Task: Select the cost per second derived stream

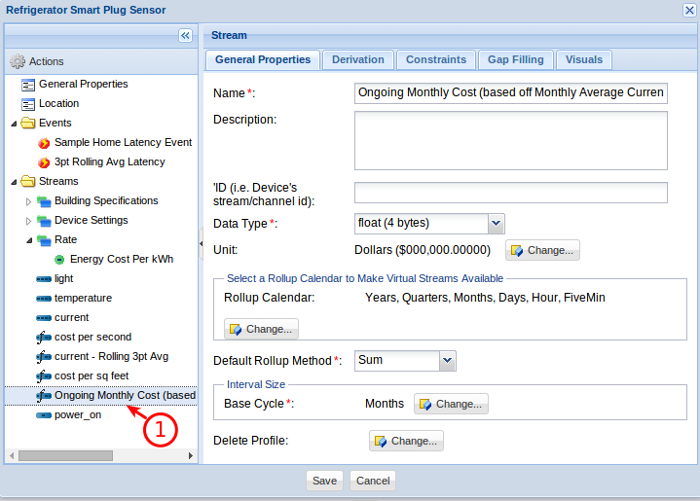Action: [x=92, y=337]
